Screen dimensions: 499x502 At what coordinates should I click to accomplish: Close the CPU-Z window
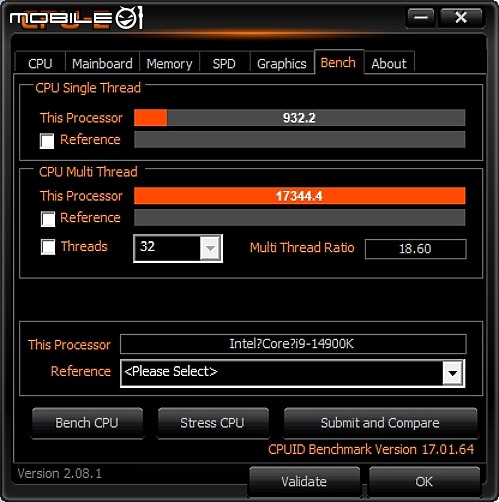[x=461, y=17]
